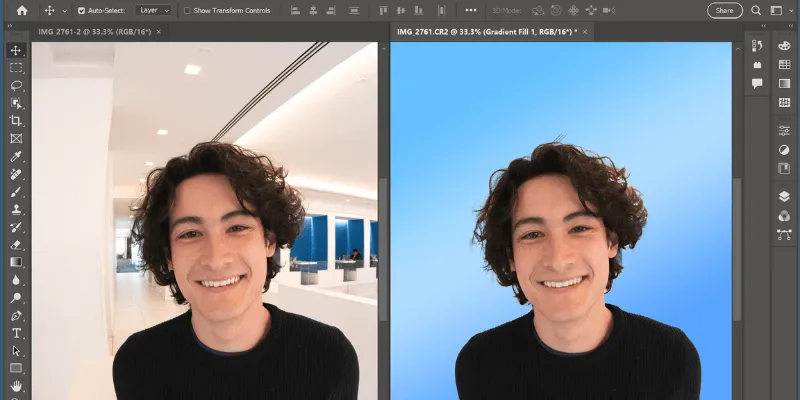Open the workspace switcher dropdown
Image resolution: width=800 pixels, height=400 pixels.
pos(781,10)
